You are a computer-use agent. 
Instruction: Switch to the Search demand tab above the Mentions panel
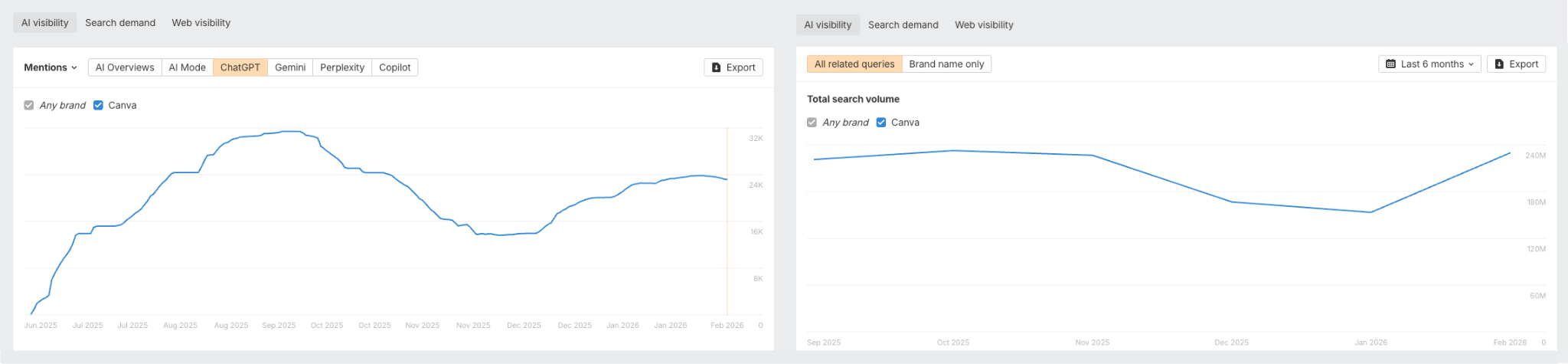[120, 23]
